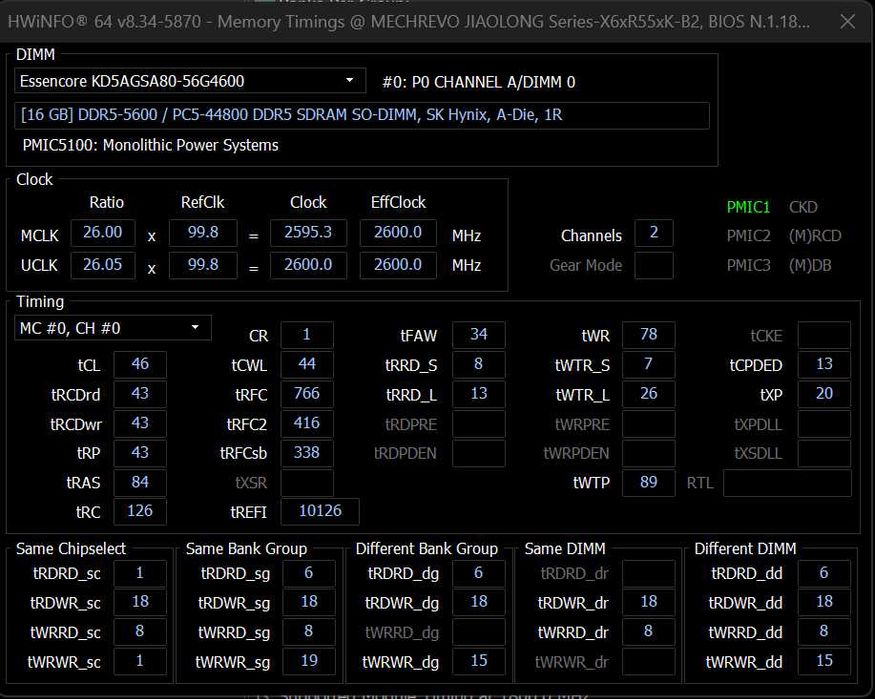Select the tWRWR_sg value showing 19
875x699 pixels.
(308, 660)
